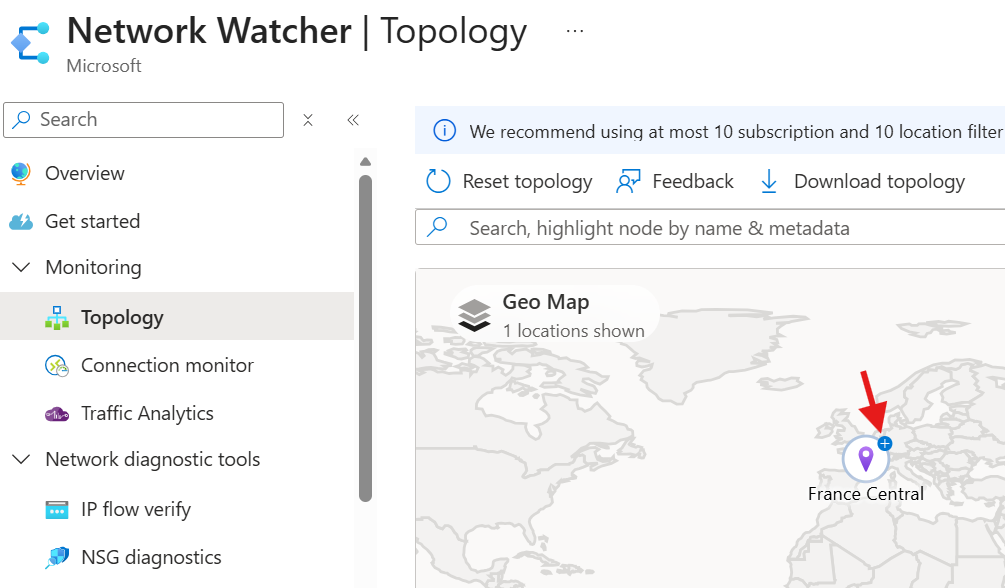Expand France Central with the plus badge
This screenshot has height=588, width=1005.
click(885, 443)
